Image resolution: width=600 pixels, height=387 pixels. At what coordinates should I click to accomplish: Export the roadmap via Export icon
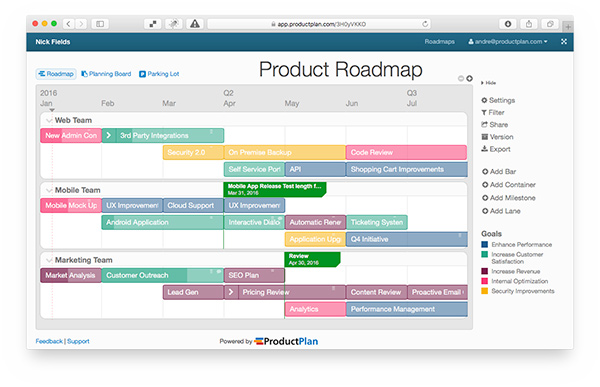pyautogui.click(x=496, y=149)
